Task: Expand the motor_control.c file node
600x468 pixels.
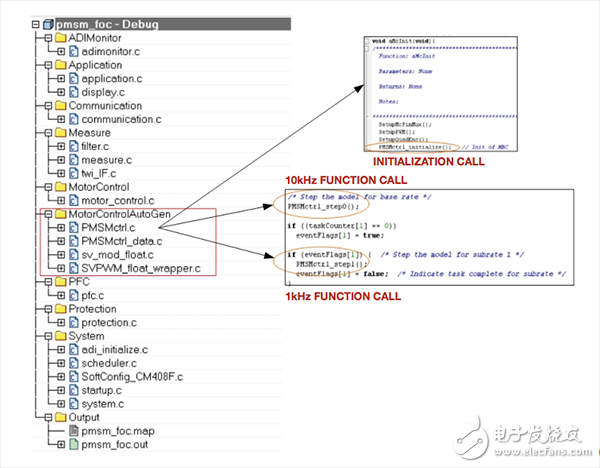Action: pyautogui.click(x=59, y=200)
